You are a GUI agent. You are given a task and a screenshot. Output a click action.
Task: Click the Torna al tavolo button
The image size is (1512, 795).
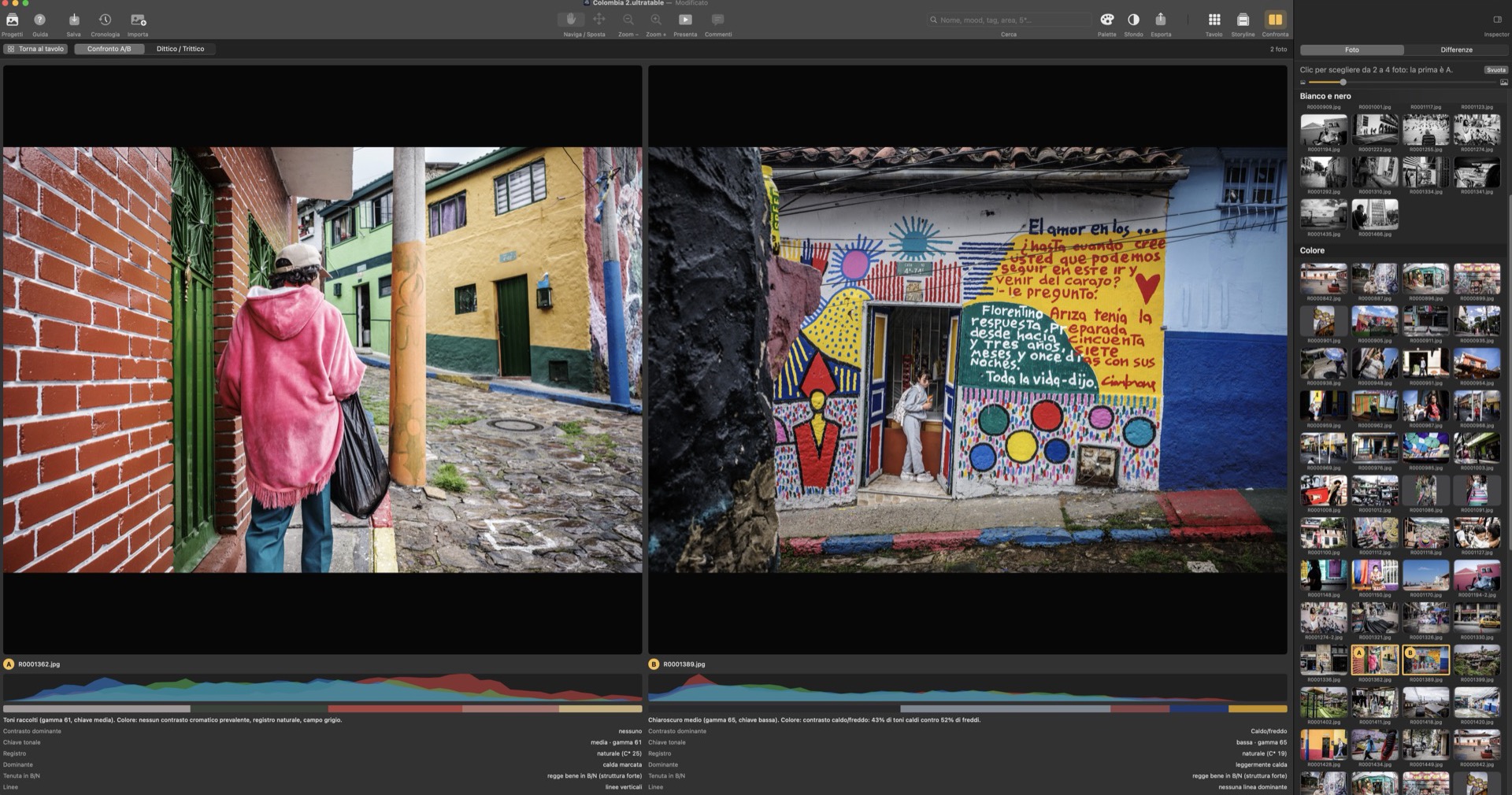pyautogui.click(x=36, y=49)
